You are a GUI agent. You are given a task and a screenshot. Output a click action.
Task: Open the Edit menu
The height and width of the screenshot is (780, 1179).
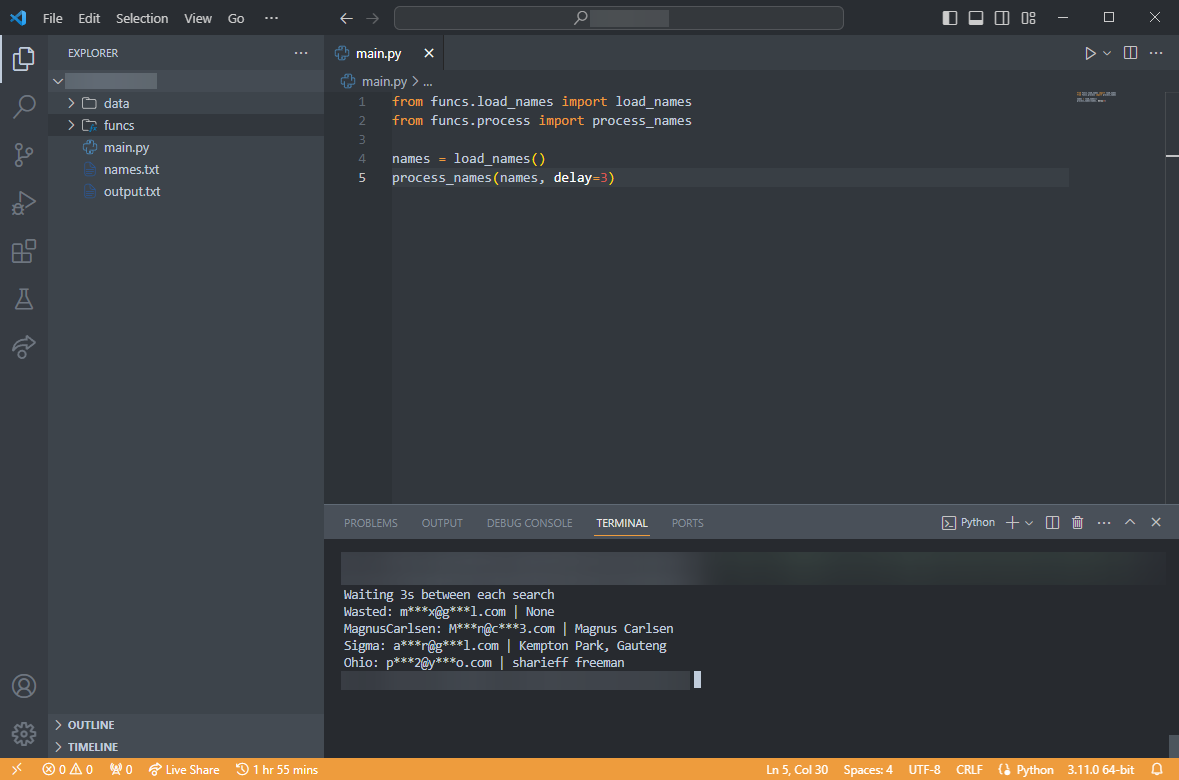[89, 18]
